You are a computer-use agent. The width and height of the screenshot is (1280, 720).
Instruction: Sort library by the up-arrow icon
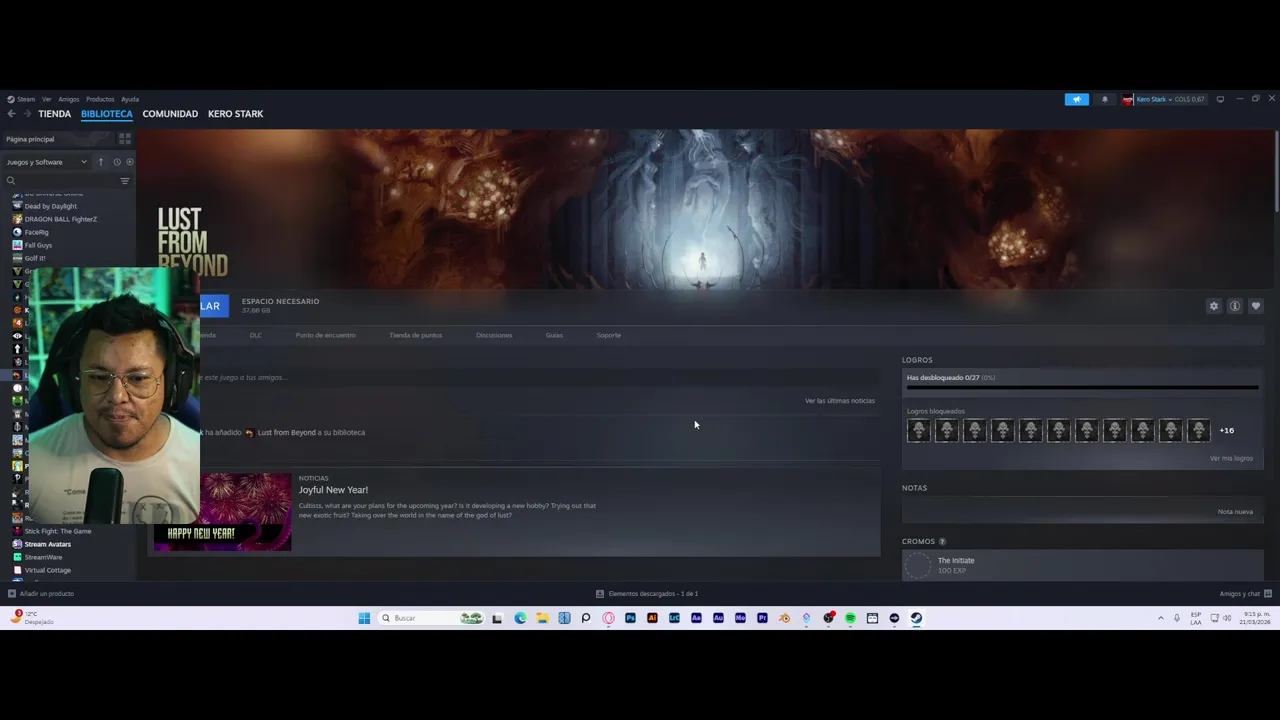pyautogui.click(x=100, y=162)
